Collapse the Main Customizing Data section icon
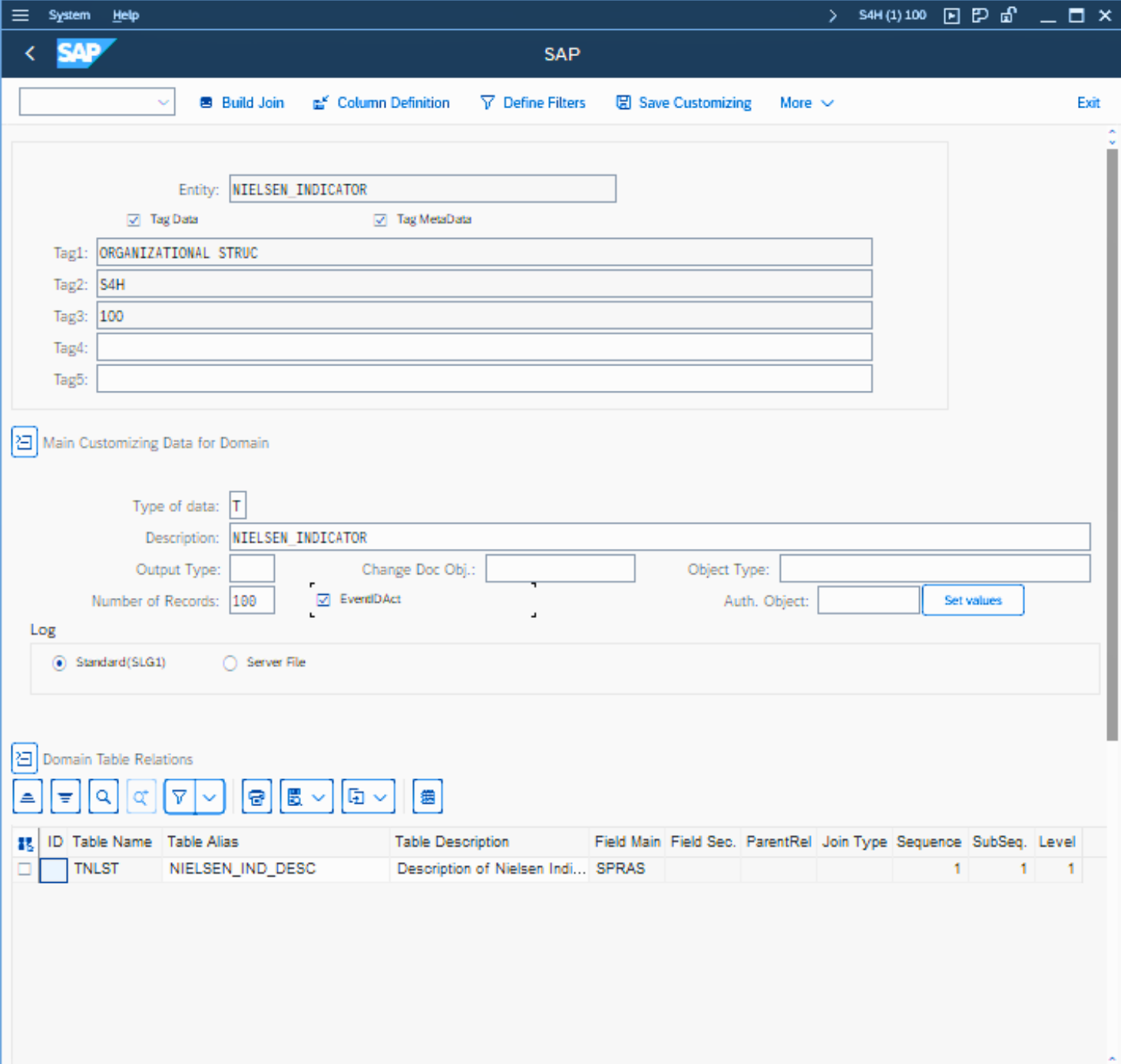 [24, 442]
